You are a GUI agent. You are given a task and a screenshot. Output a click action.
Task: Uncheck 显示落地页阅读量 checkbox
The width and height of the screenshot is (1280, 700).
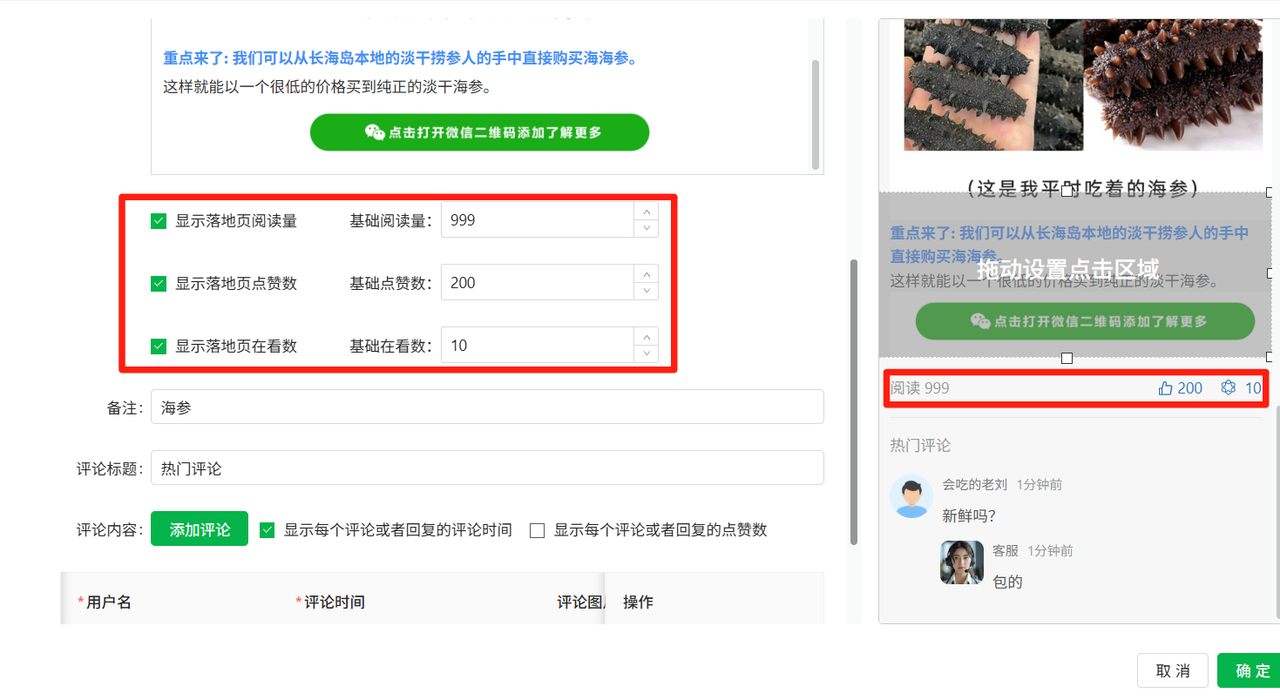click(158, 221)
